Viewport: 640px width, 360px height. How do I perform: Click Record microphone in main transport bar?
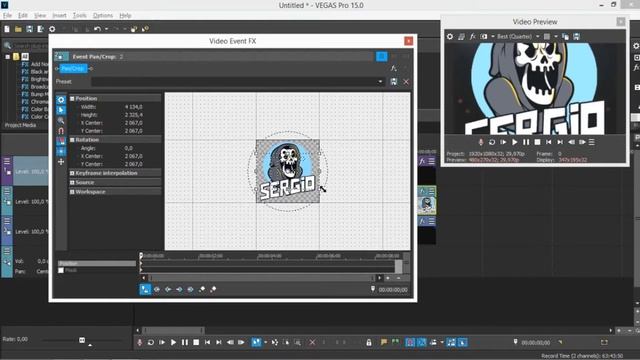pyautogui.click(x=140, y=342)
